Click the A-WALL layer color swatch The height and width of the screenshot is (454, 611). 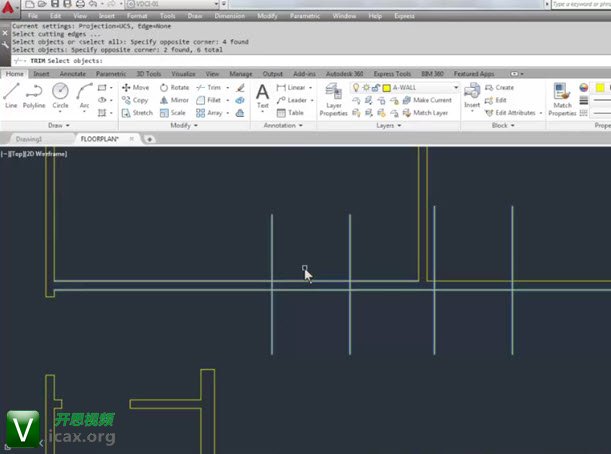[x=386, y=88]
